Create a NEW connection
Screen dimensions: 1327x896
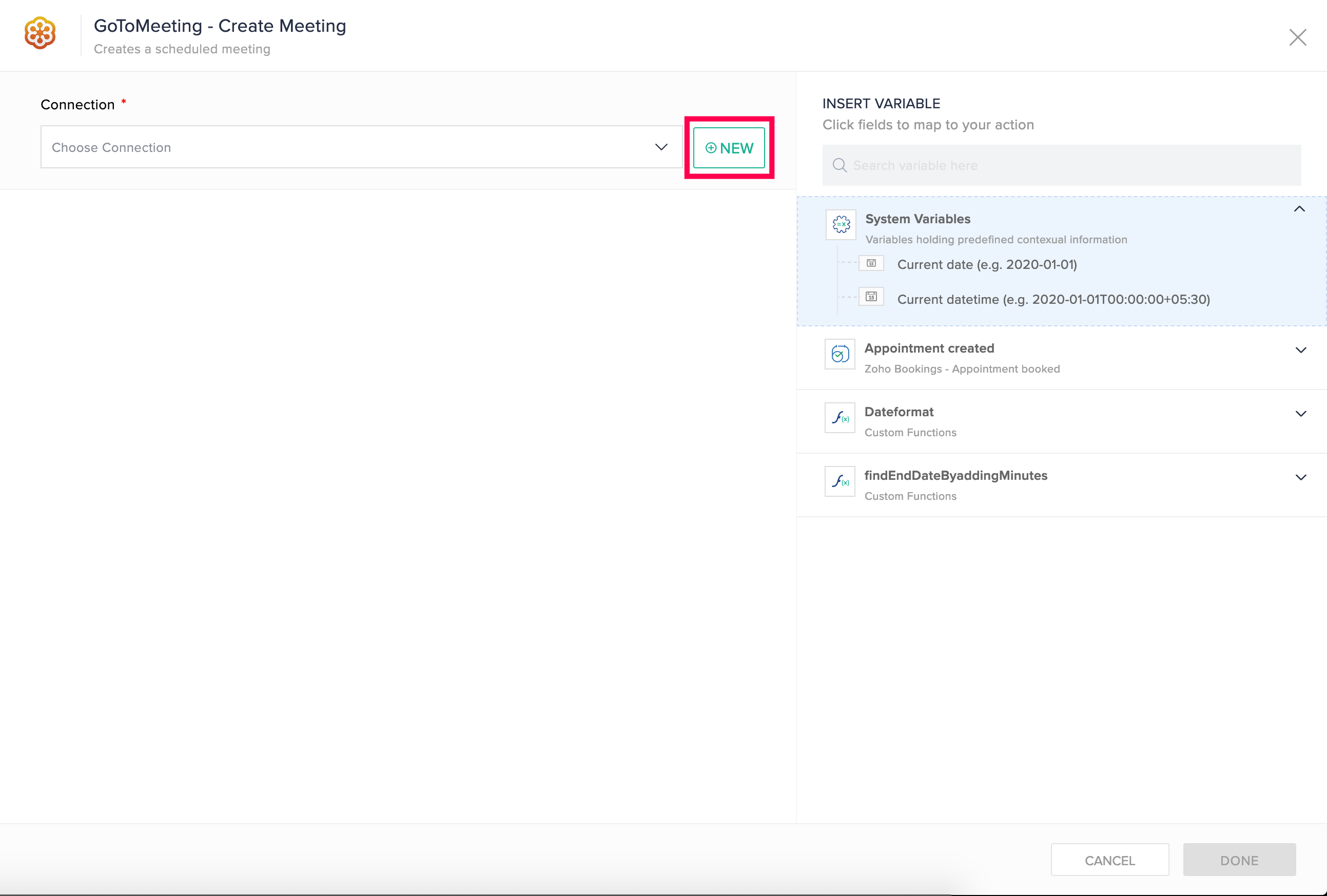[729, 148]
